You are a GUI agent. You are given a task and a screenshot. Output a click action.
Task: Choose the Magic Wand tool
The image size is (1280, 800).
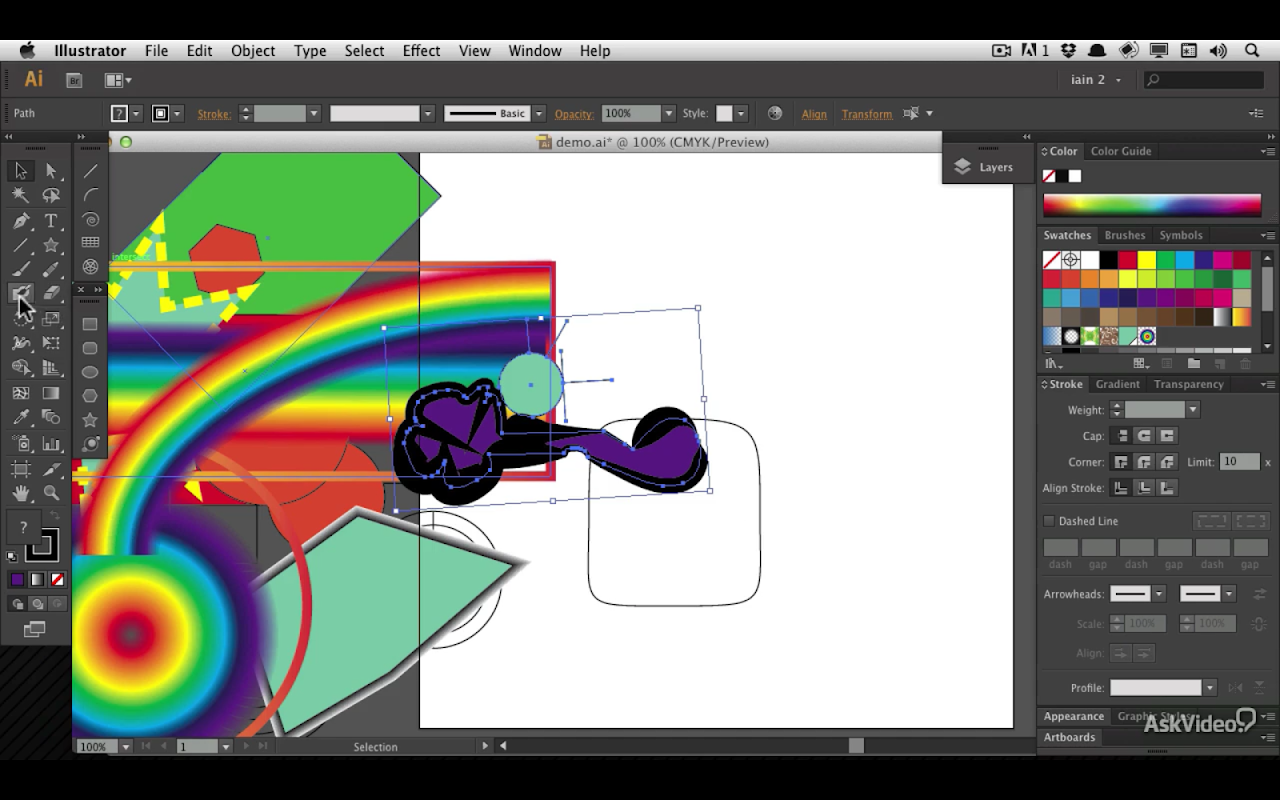click(21, 196)
